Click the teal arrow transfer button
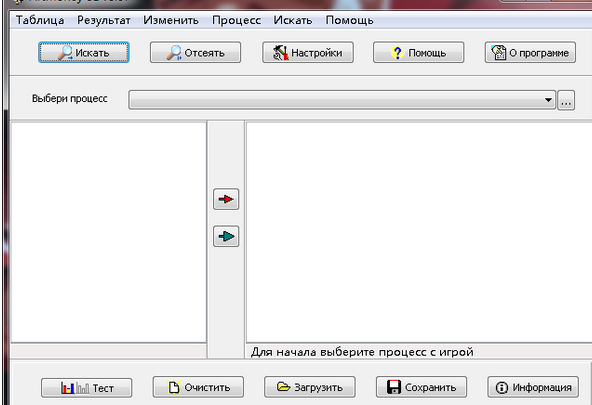The image size is (592, 405). (x=226, y=236)
